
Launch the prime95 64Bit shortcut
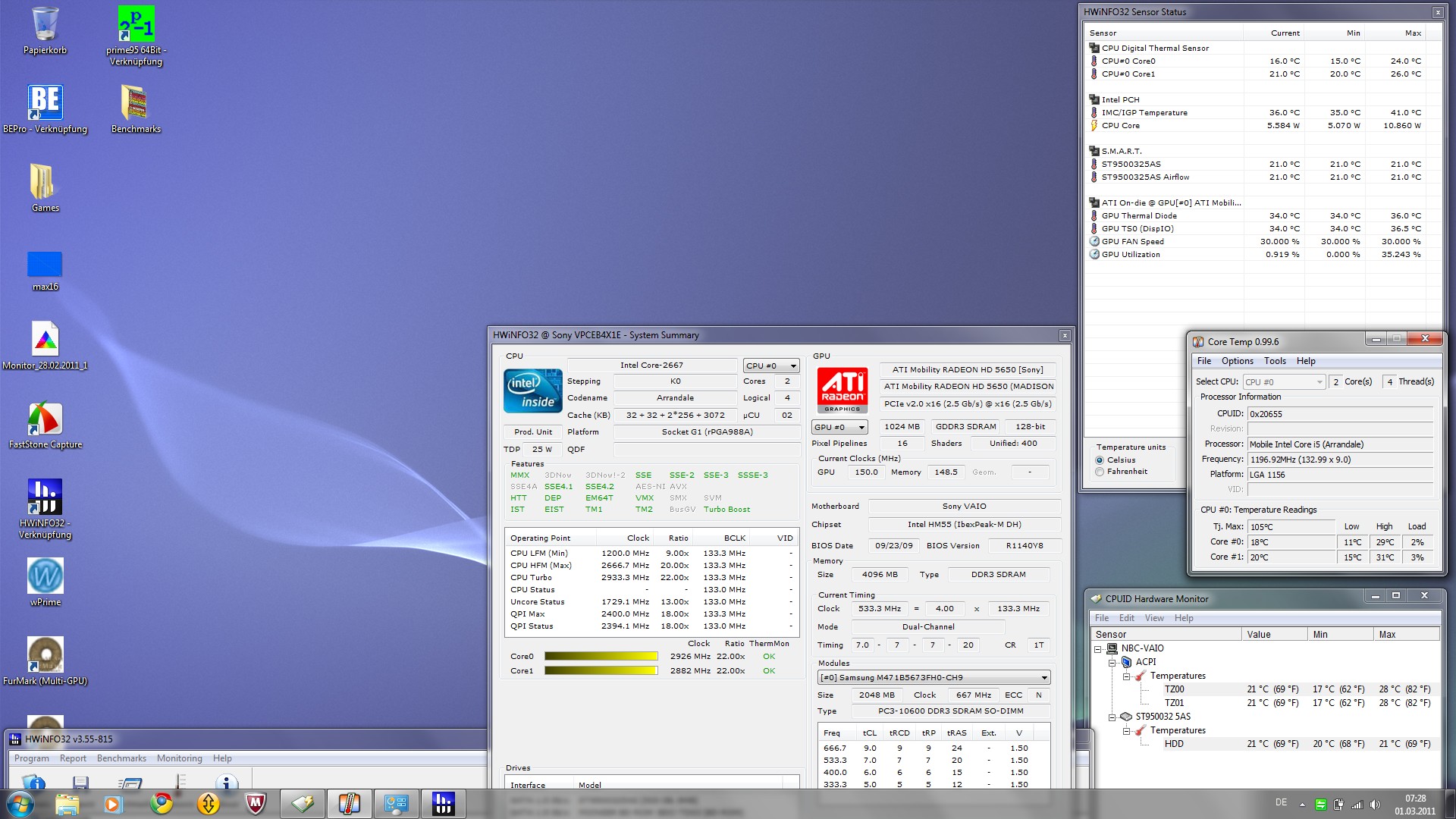pyautogui.click(x=136, y=36)
